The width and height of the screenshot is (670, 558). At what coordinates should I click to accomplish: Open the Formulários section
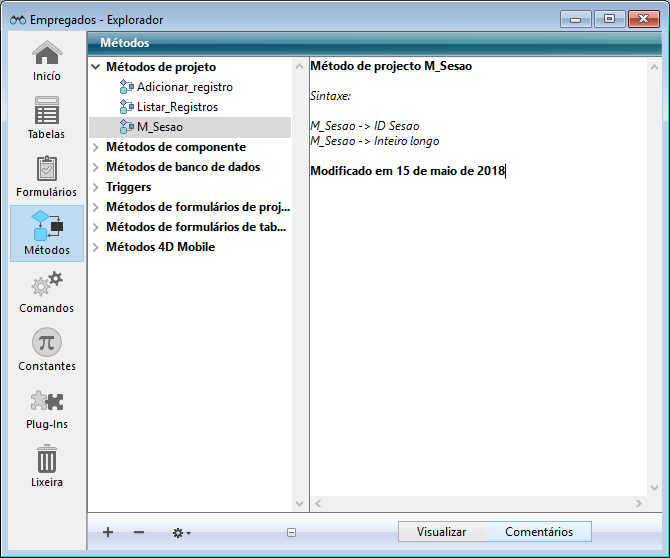[x=46, y=176]
